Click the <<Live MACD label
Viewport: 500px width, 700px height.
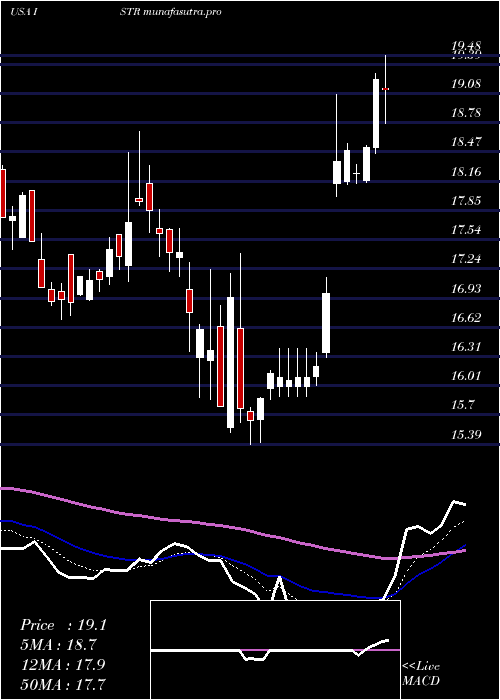[x=421, y=674]
